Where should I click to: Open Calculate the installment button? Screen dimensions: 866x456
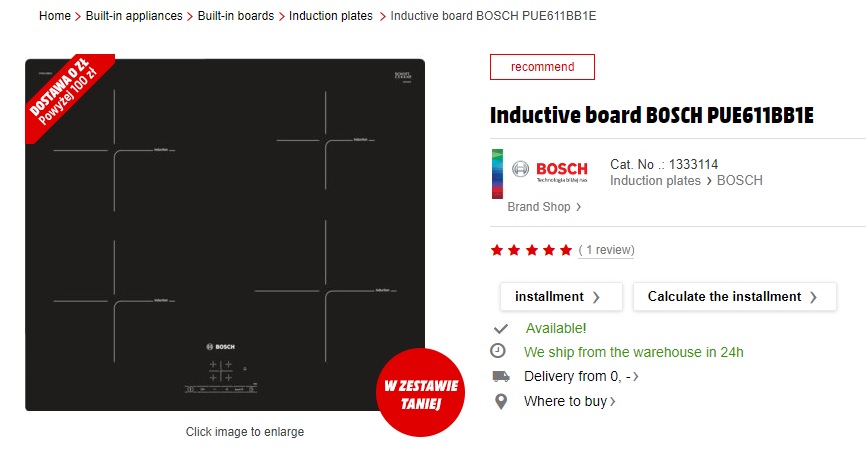click(734, 297)
